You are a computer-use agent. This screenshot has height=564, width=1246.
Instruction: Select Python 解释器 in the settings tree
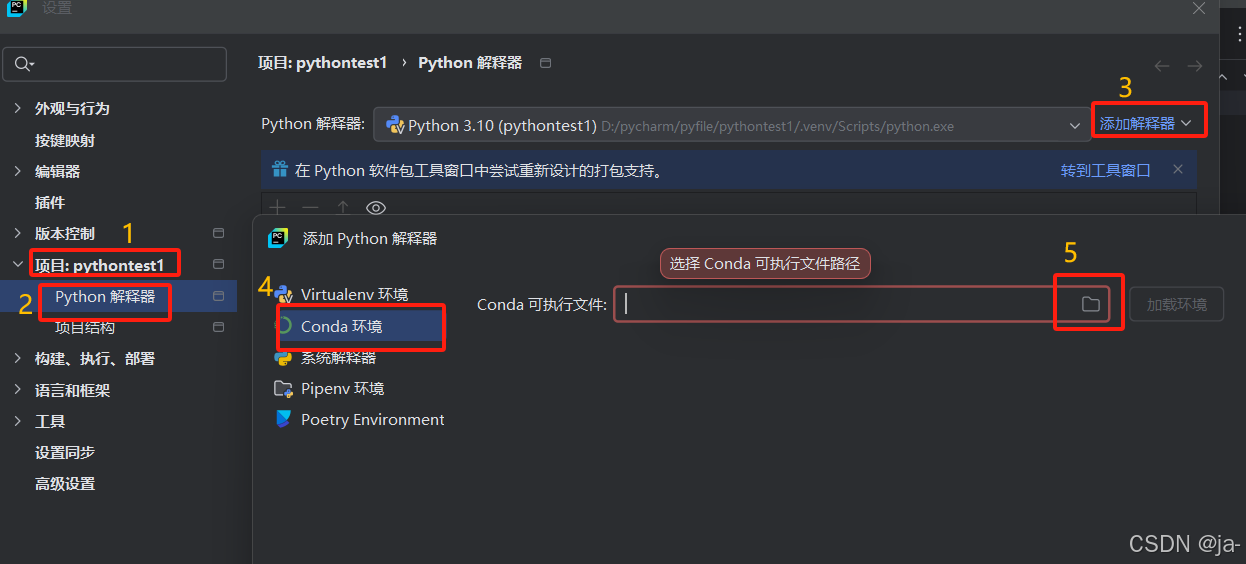coord(105,297)
